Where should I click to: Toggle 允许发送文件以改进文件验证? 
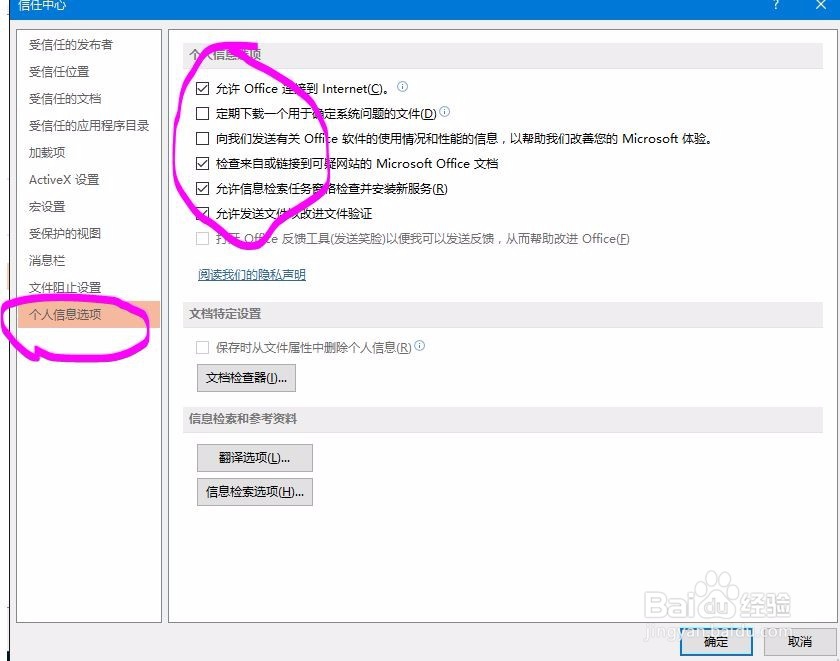click(202, 214)
